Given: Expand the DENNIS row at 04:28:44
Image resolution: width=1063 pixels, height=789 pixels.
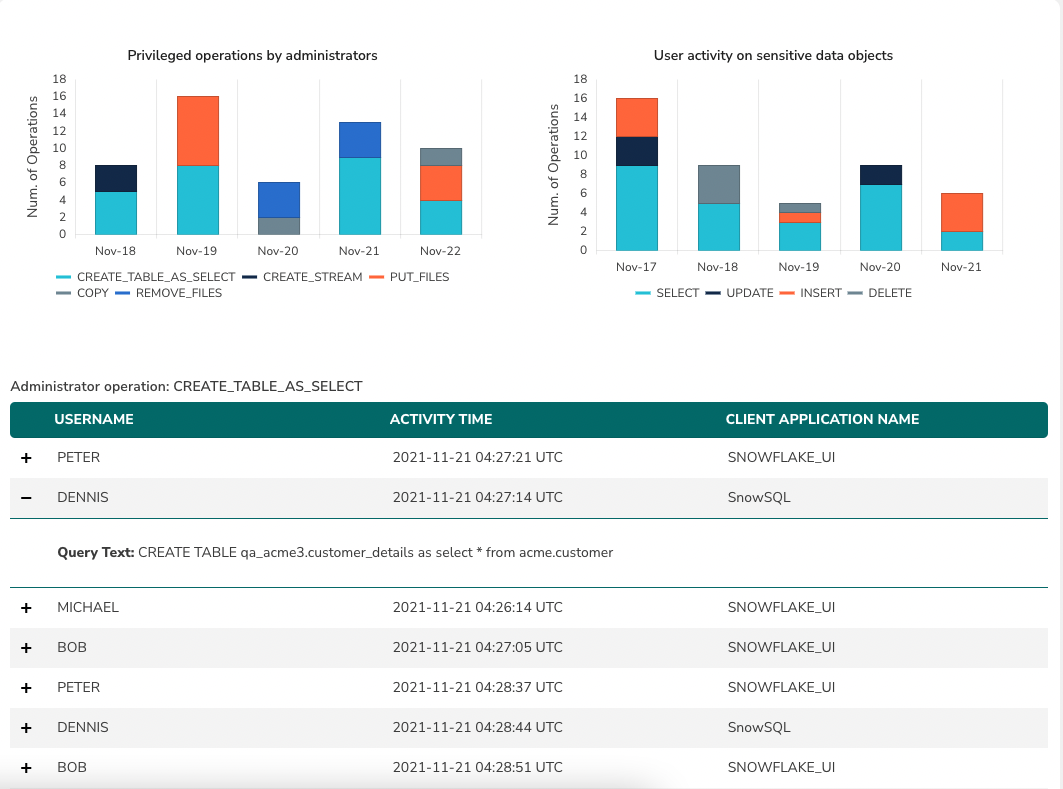Looking at the screenshot, I should click(26, 727).
